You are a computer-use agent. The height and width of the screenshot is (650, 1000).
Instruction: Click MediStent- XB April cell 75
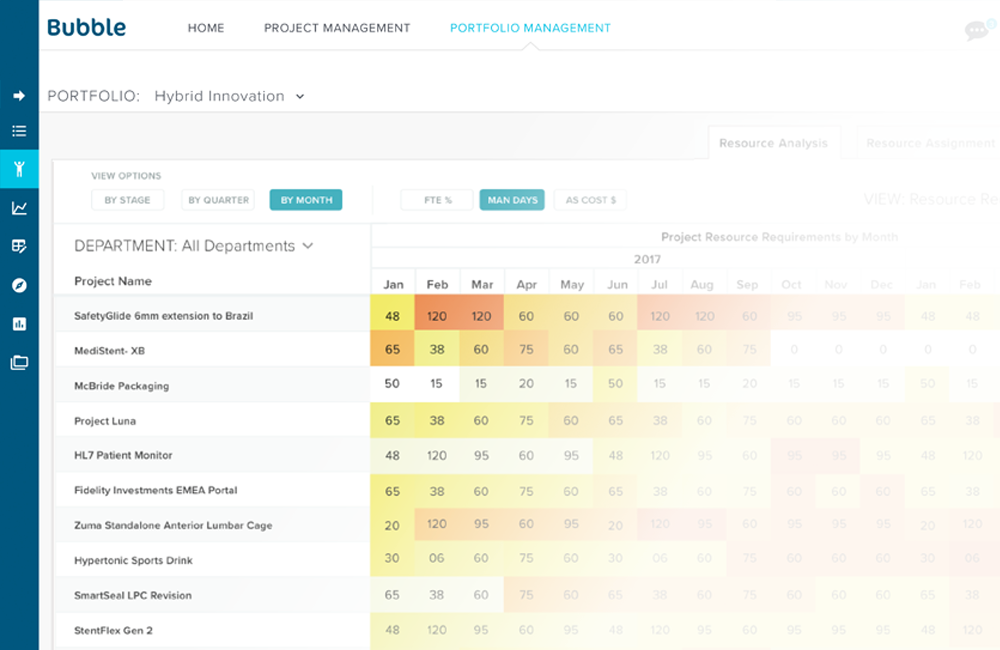tap(526, 348)
